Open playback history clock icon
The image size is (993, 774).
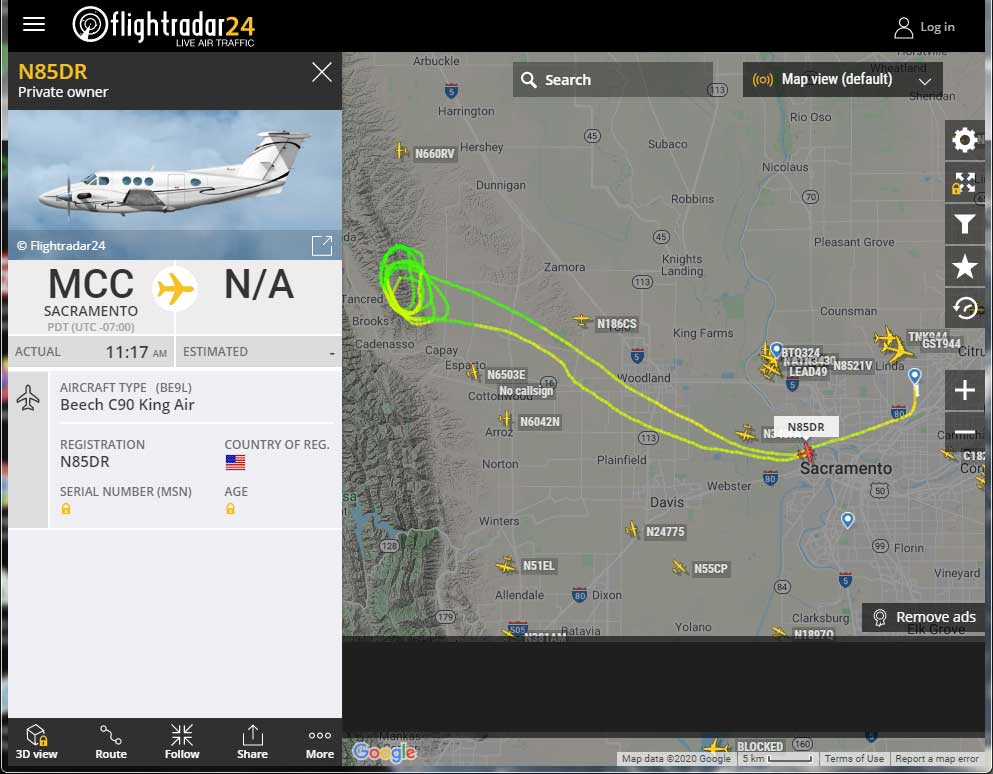(964, 308)
